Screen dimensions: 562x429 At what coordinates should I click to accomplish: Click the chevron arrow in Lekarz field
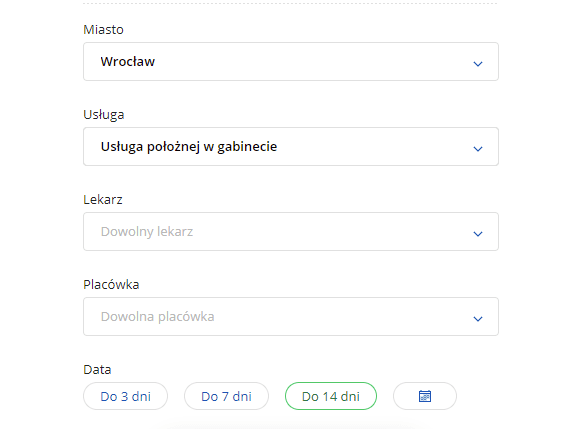click(478, 234)
